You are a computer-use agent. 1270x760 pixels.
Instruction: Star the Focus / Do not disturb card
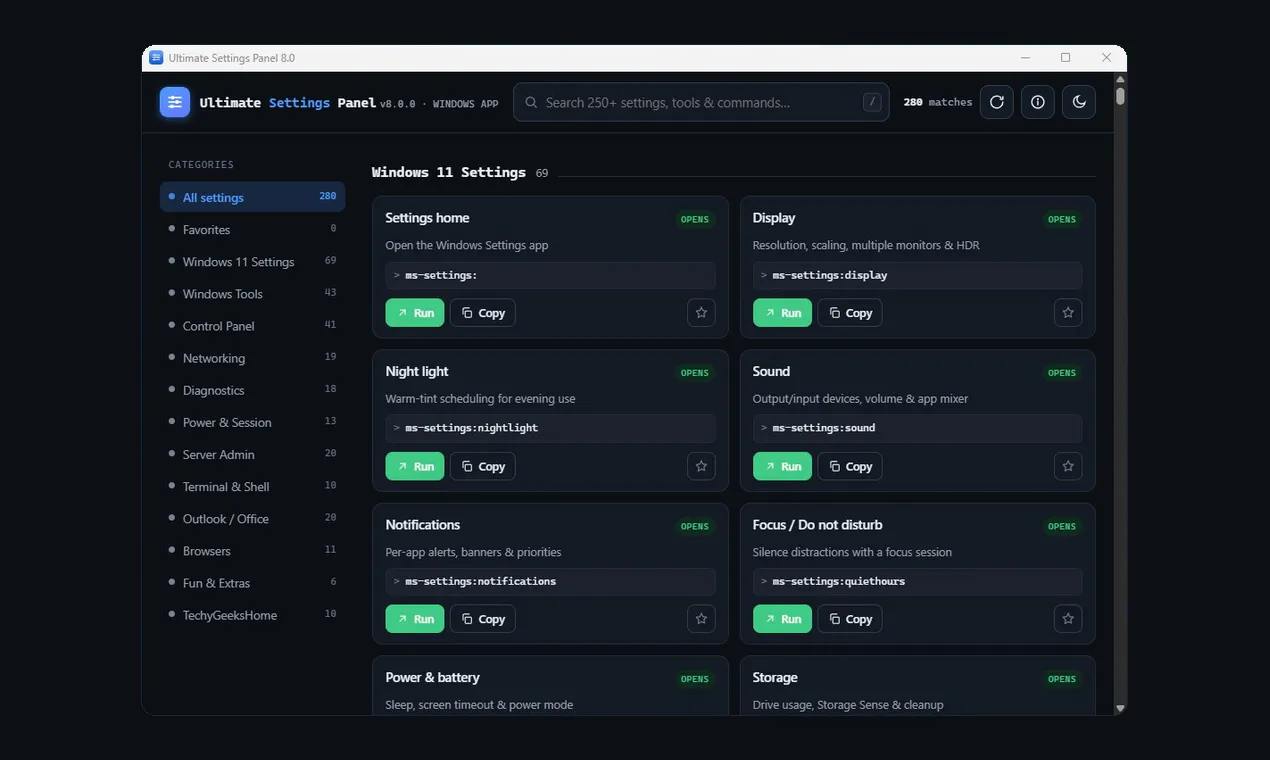coord(1068,619)
